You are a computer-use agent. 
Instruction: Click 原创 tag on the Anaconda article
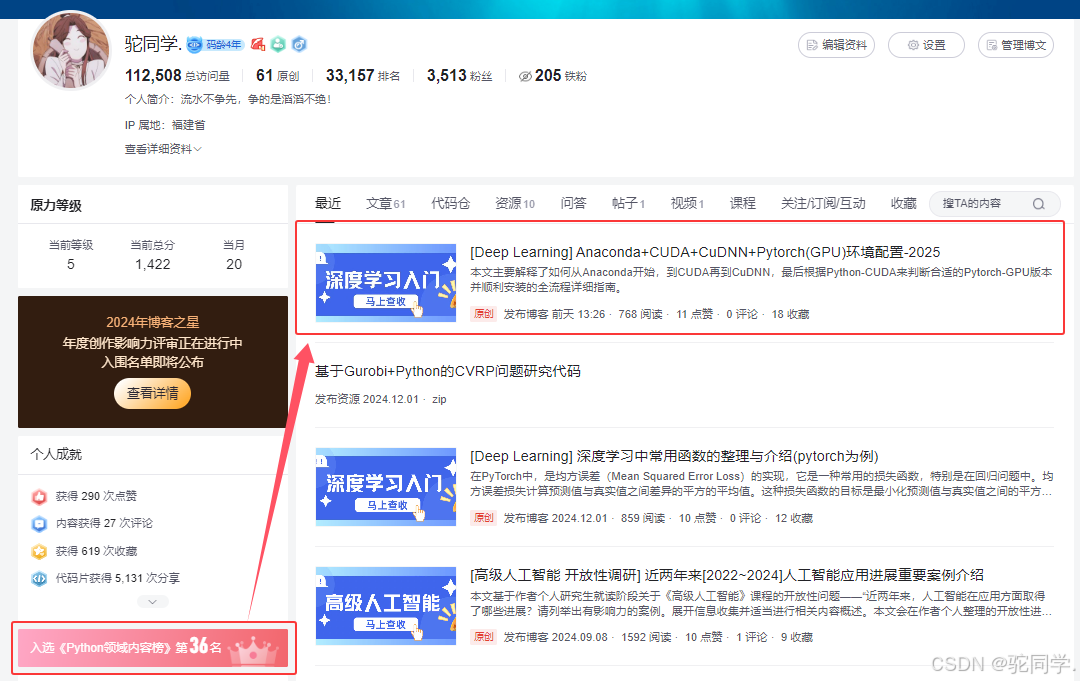click(484, 314)
